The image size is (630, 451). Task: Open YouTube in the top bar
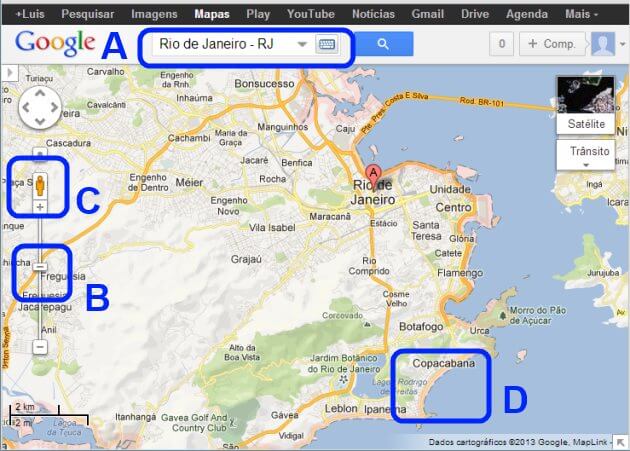[x=311, y=14]
